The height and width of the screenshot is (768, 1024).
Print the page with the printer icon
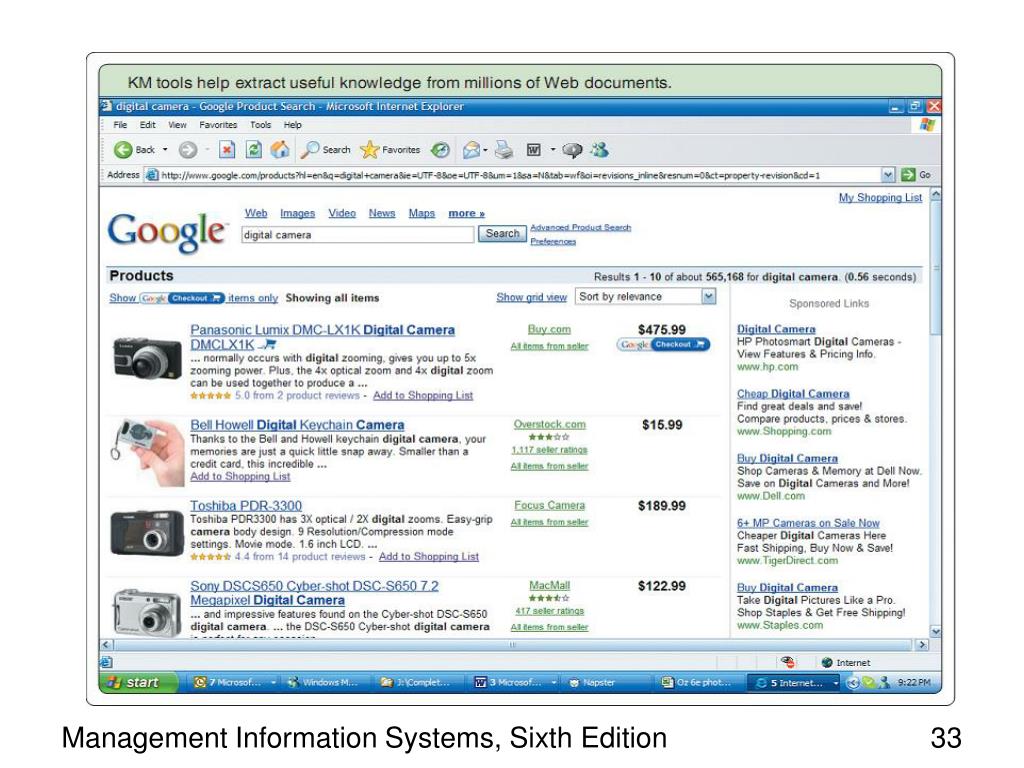pyautogui.click(x=504, y=150)
